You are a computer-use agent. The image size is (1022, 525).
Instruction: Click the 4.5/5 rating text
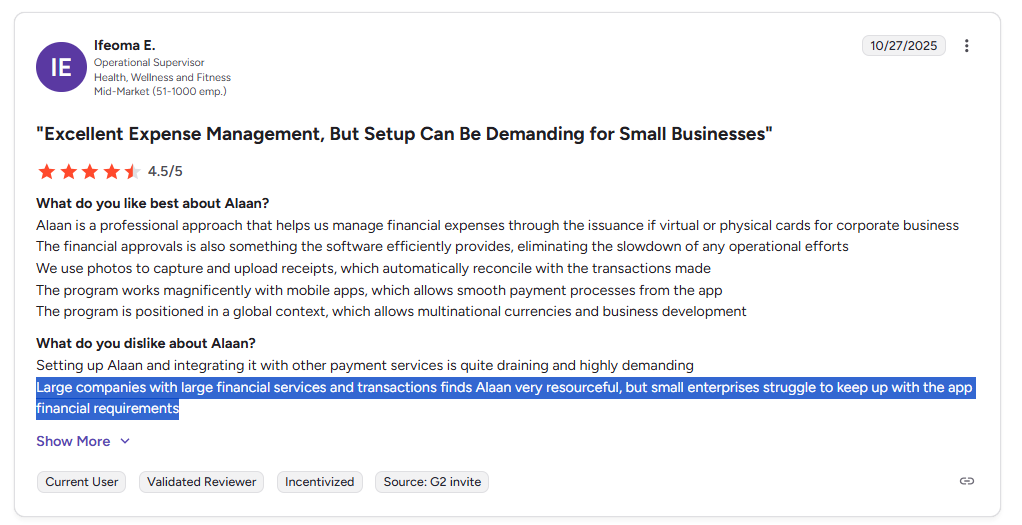pyautogui.click(x=165, y=172)
